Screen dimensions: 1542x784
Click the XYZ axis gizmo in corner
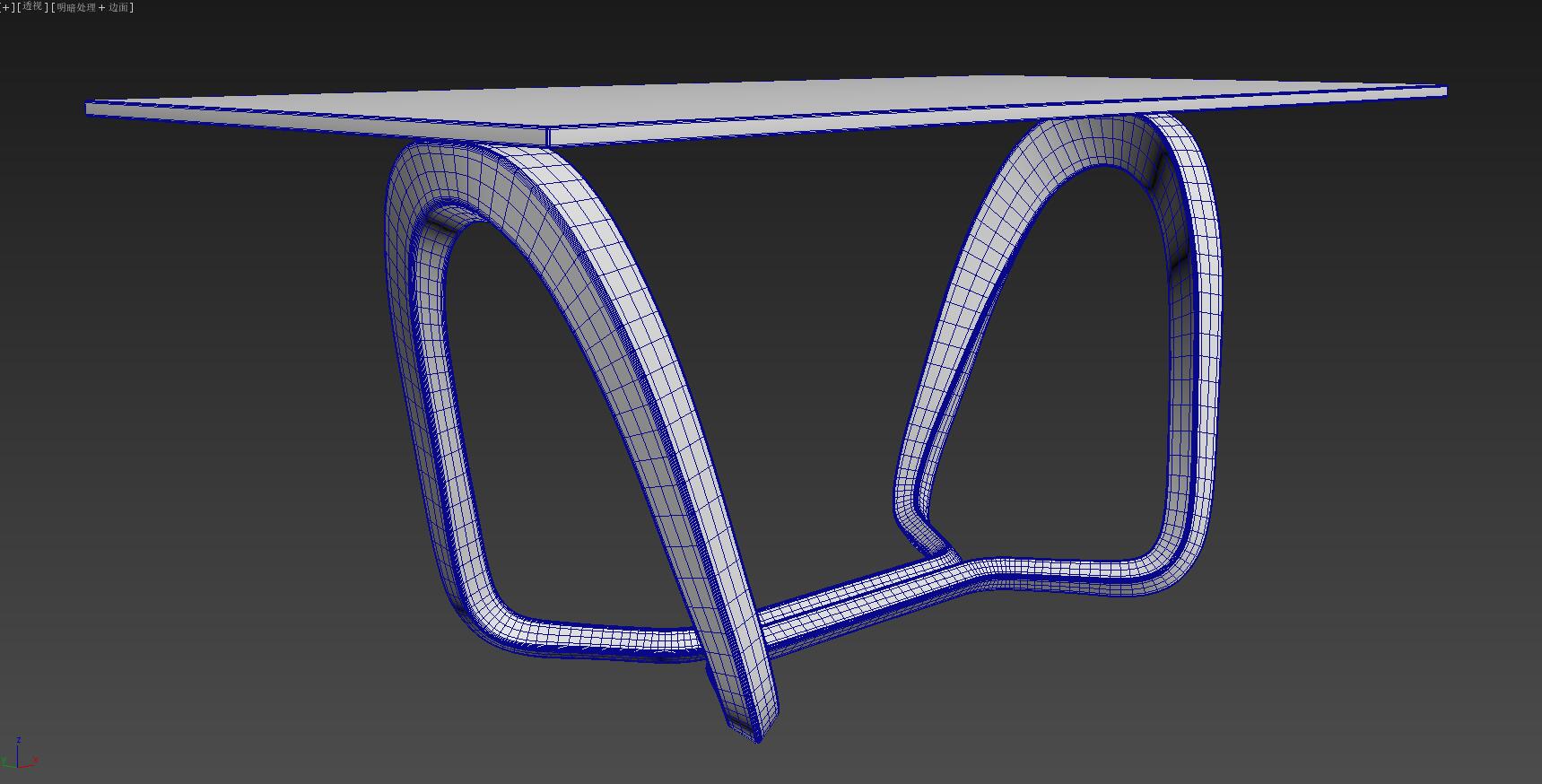[20, 754]
